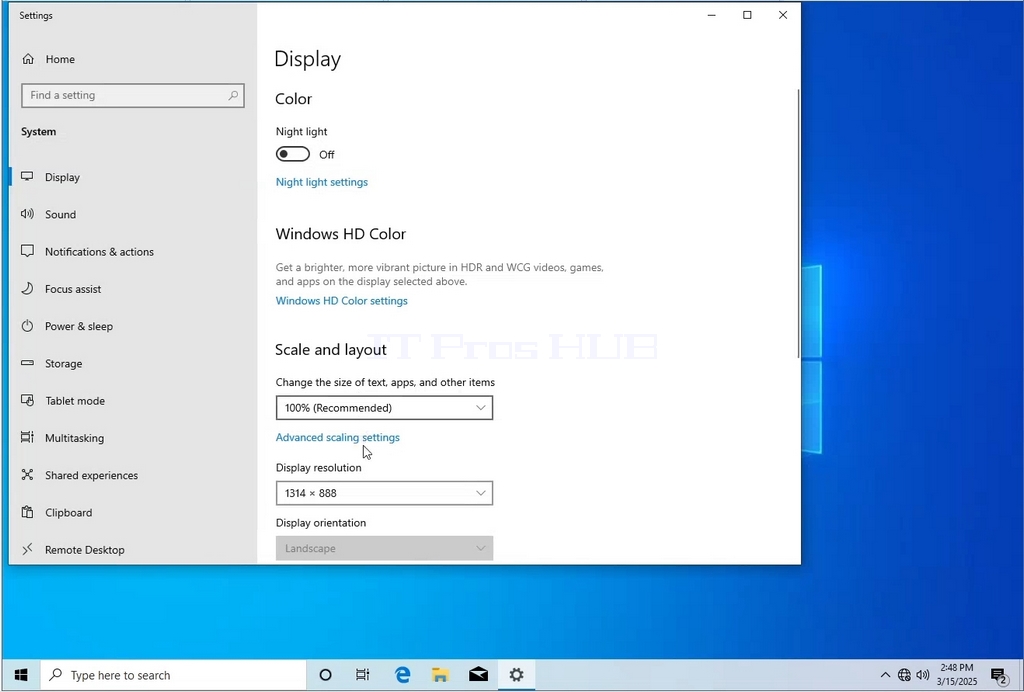The height and width of the screenshot is (692, 1024).
Task: Open the scaling 100% (Recommended) dropdown
Action: tap(384, 407)
